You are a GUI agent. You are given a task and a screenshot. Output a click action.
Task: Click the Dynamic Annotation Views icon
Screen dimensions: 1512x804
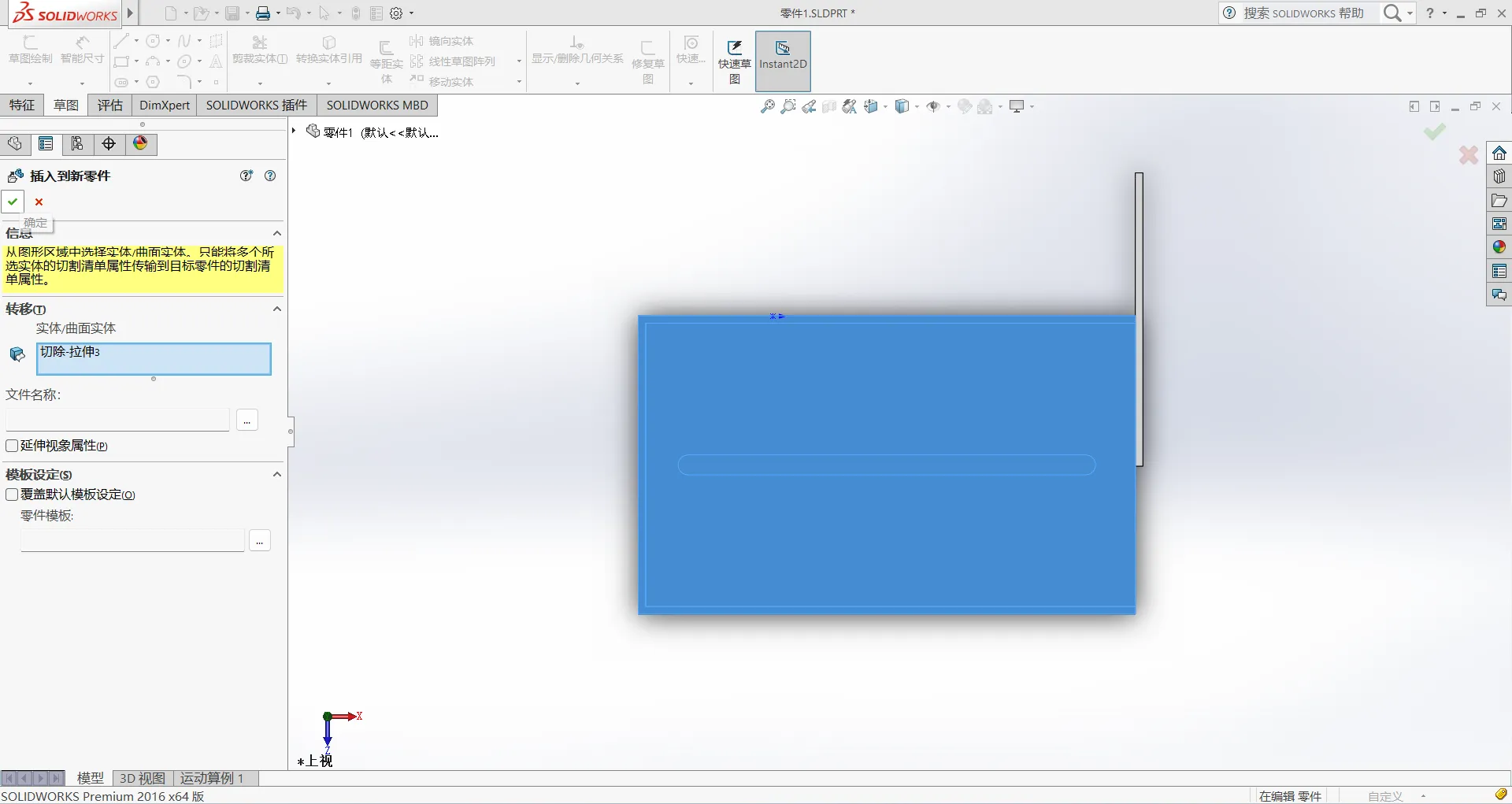(850, 106)
